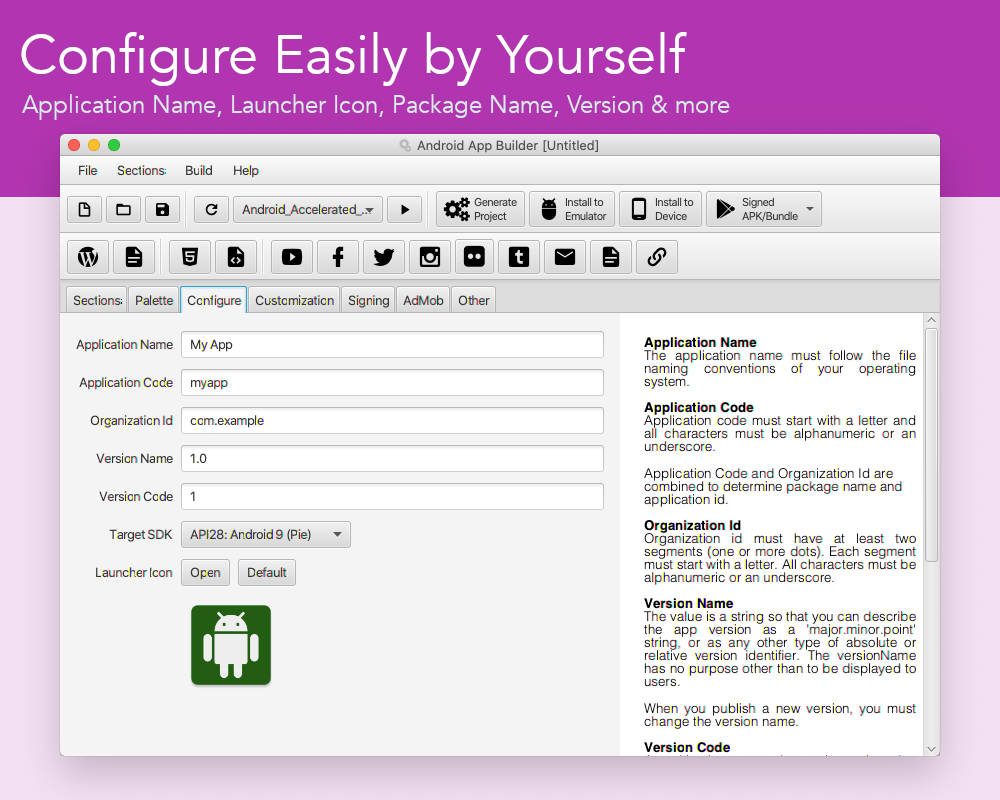Click the Application Name field
The image size is (1000, 800).
[x=392, y=344]
